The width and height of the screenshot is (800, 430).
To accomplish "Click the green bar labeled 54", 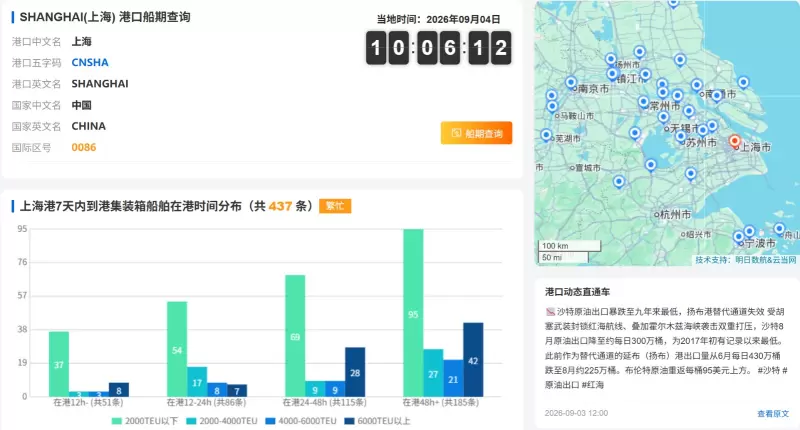I will tap(177, 349).
